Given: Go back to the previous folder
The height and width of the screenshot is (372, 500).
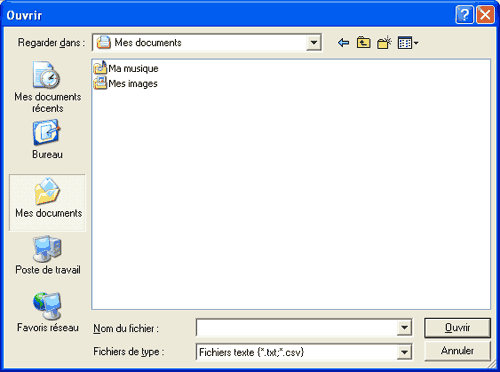Looking at the screenshot, I should coord(343,43).
